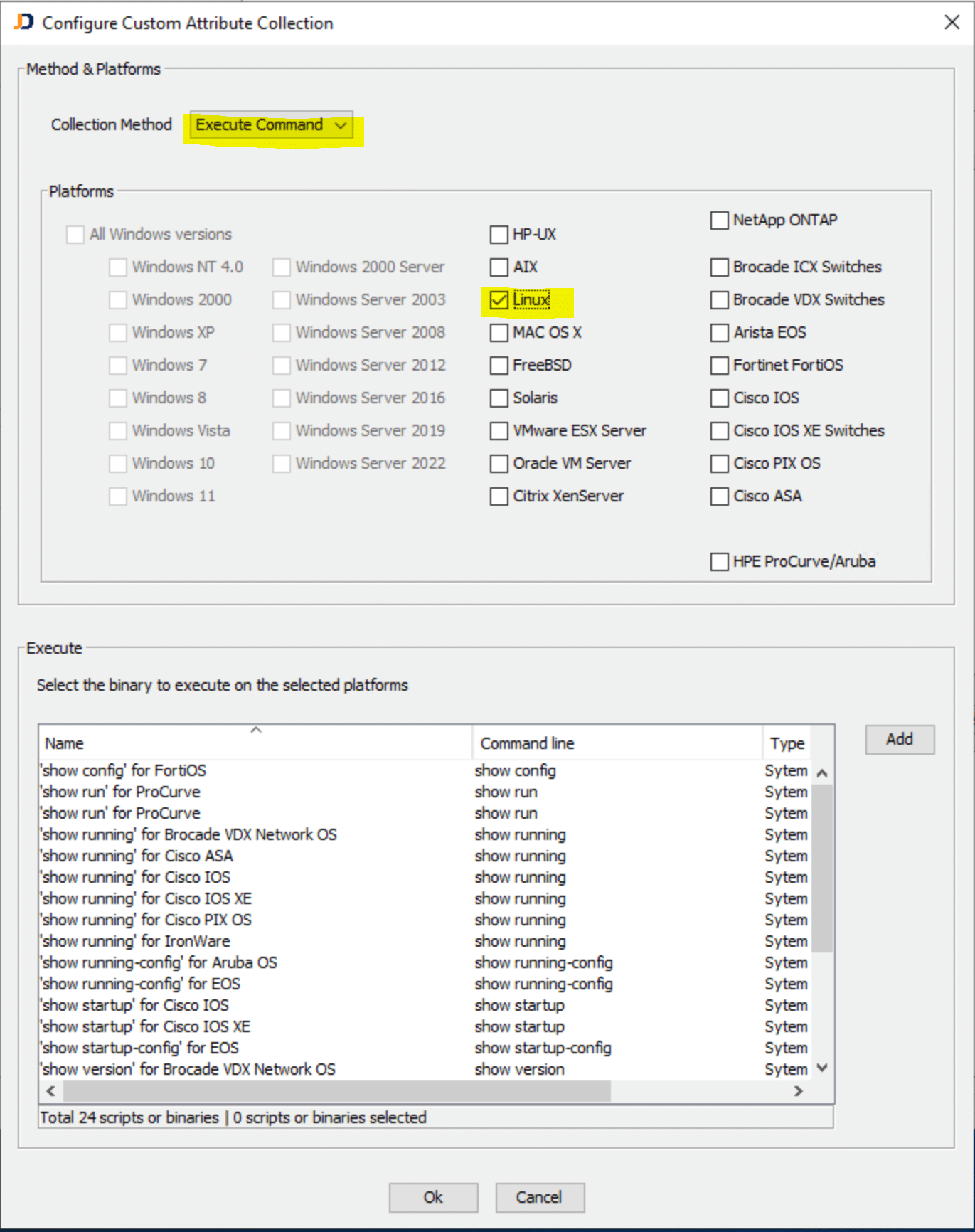Viewport: 975px width, 1232px height.
Task: Select Arista EOS checkbox
Action: (x=720, y=333)
